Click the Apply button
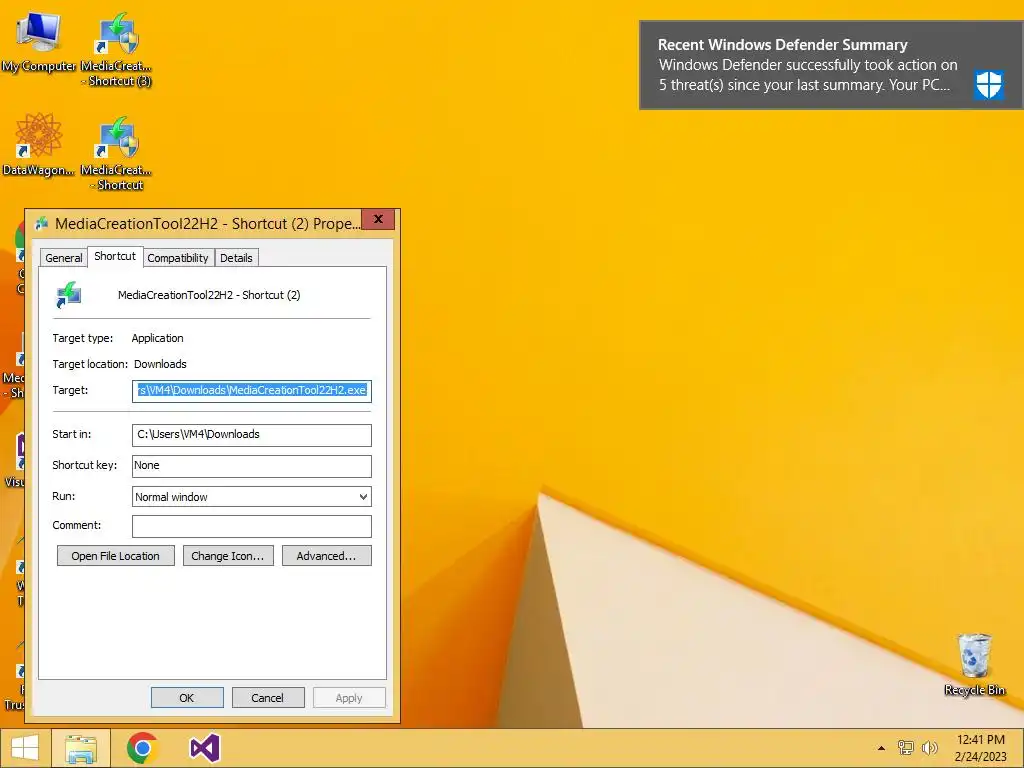Image resolution: width=1024 pixels, height=768 pixels. click(349, 697)
